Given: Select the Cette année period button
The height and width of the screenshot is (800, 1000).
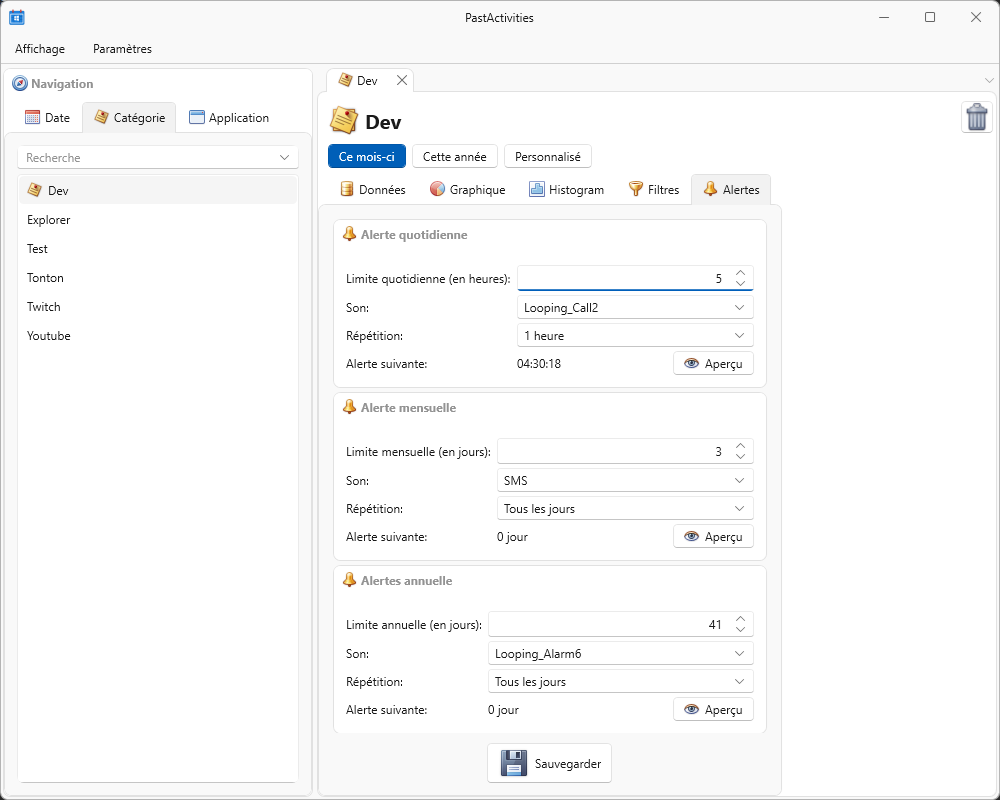Looking at the screenshot, I should tap(454, 156).
